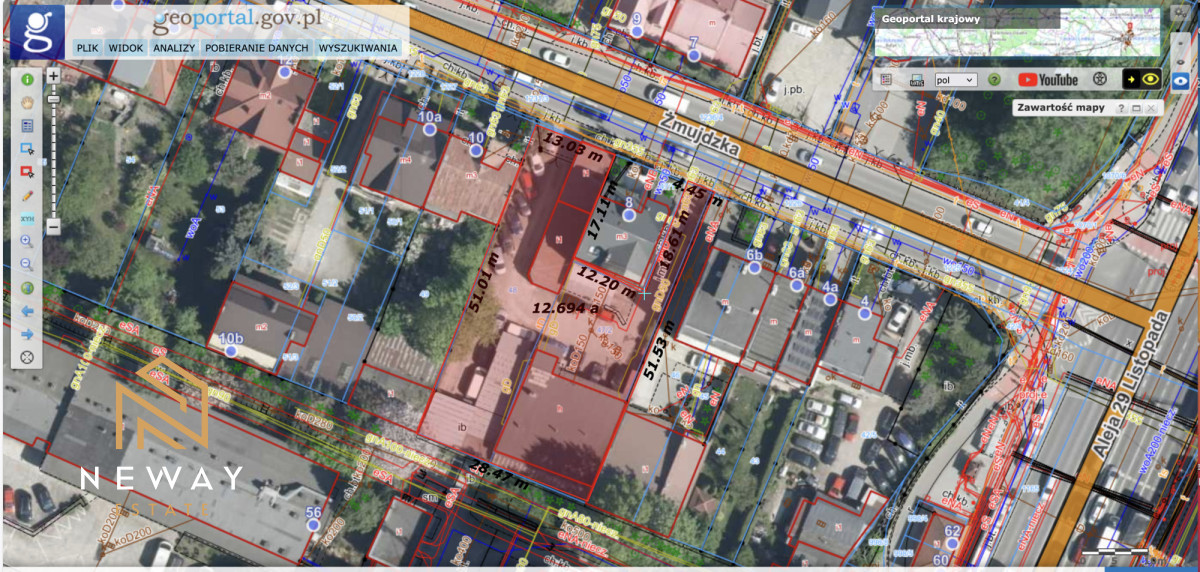This screenshot has width=1200, height=572.
Task: Click address point 56 on map
Action: tap(313, 524)
